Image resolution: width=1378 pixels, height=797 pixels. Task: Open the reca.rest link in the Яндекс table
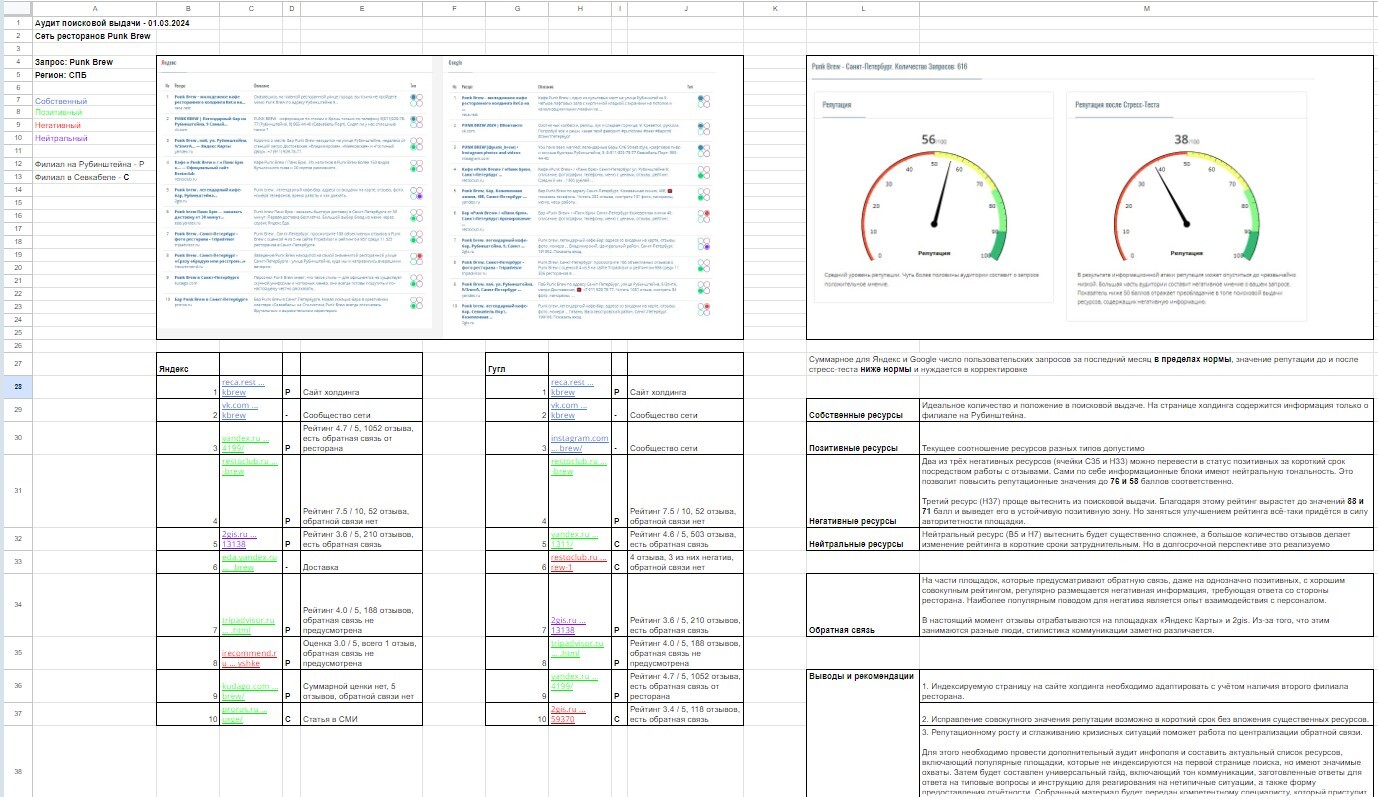click(x=241, y=387)
